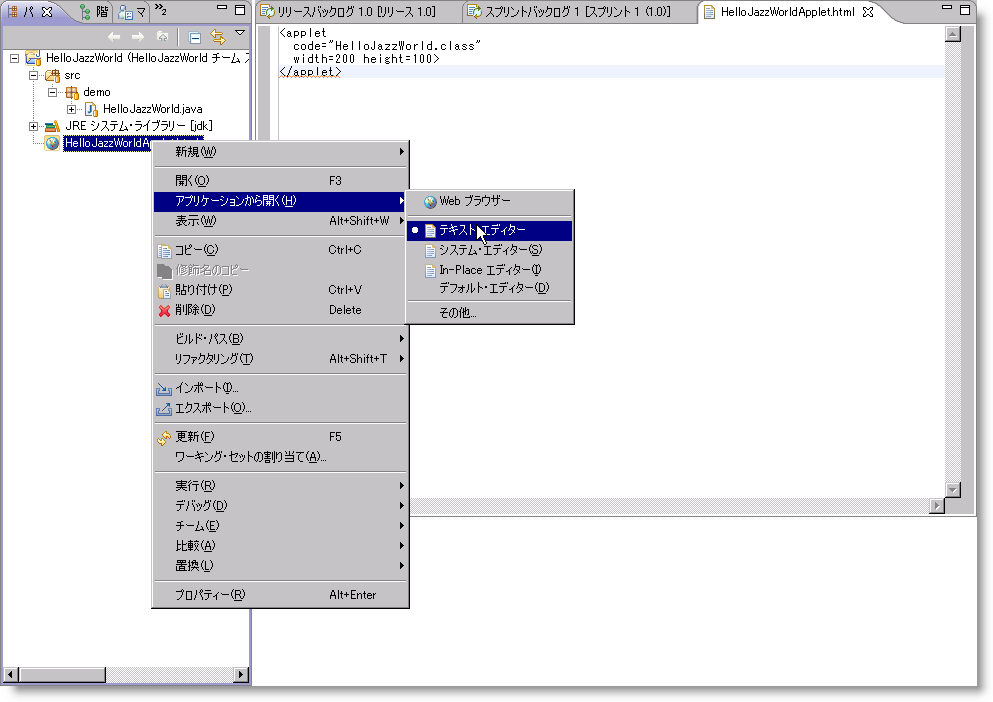Choose 貼り付け(P) from the context menu

point(281,290)
